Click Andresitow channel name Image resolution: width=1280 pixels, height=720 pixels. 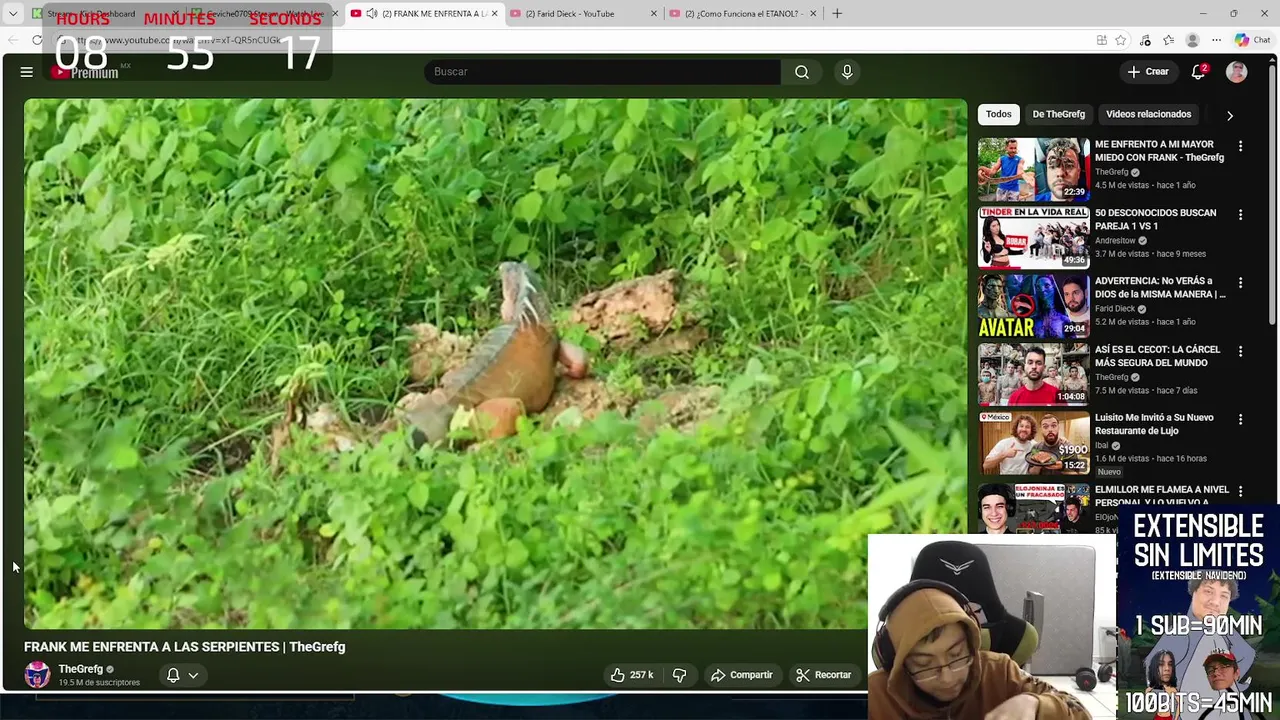tap(1115, 240)
